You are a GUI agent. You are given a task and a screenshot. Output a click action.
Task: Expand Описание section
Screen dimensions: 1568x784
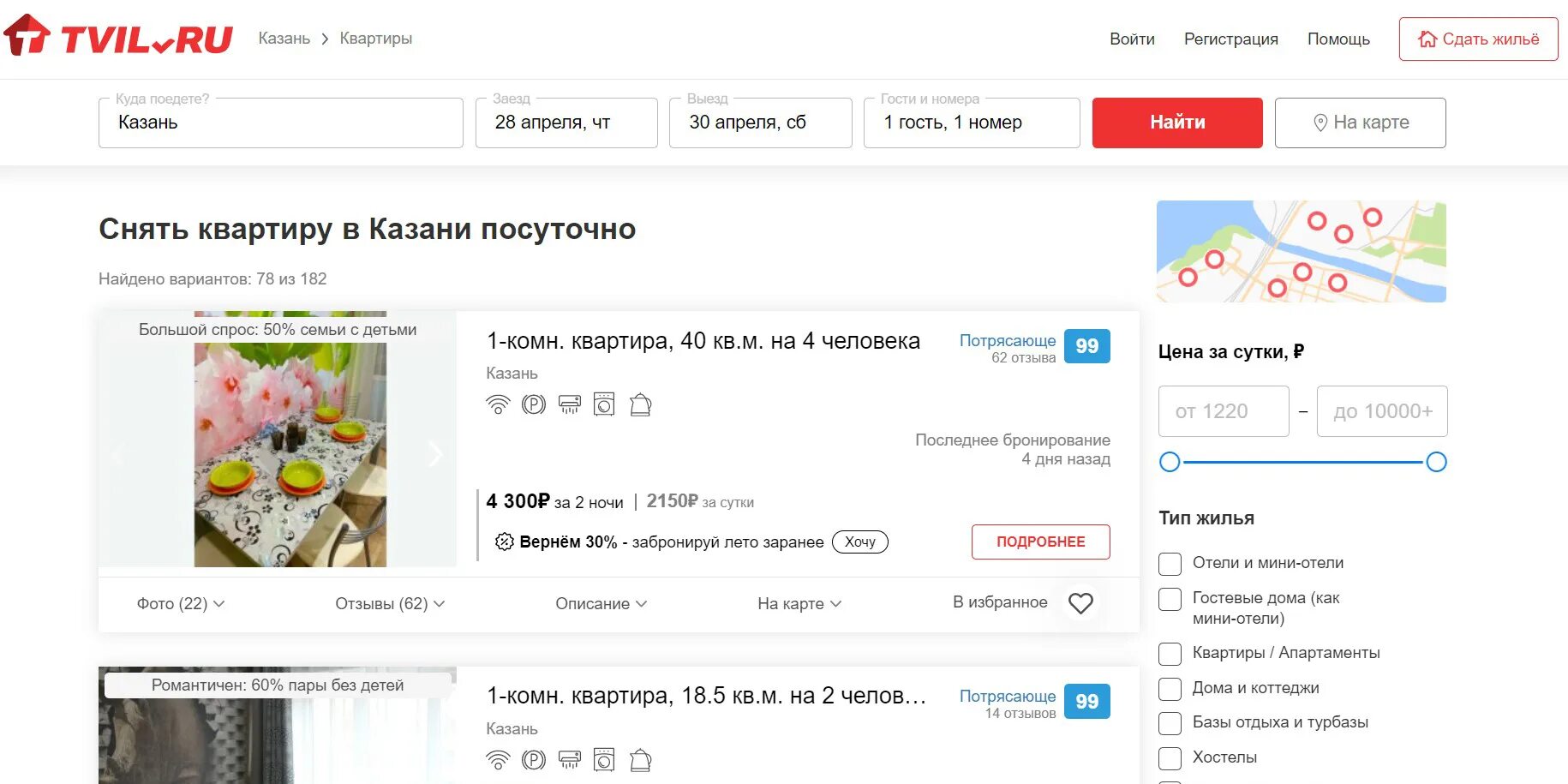(x=601, y=603)
